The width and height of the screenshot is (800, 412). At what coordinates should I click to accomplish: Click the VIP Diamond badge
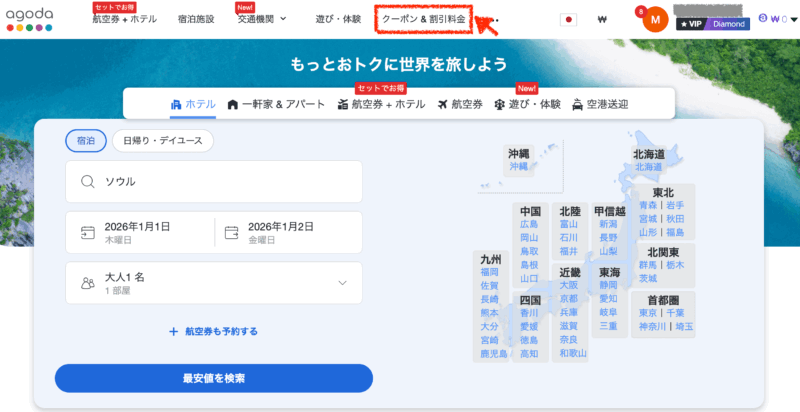713,24
